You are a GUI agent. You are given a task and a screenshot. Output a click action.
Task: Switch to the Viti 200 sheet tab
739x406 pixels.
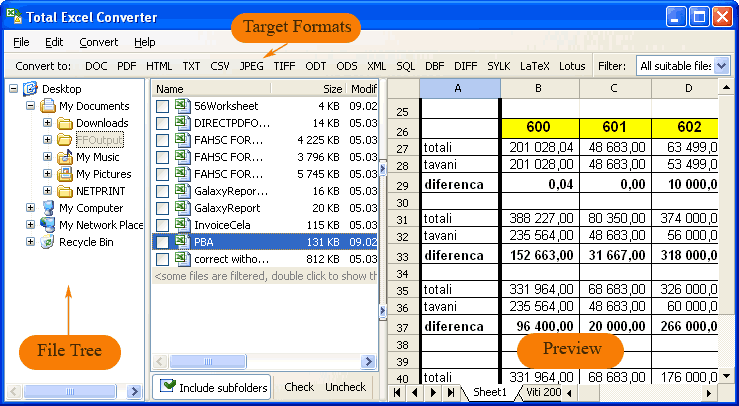point(543,392)
